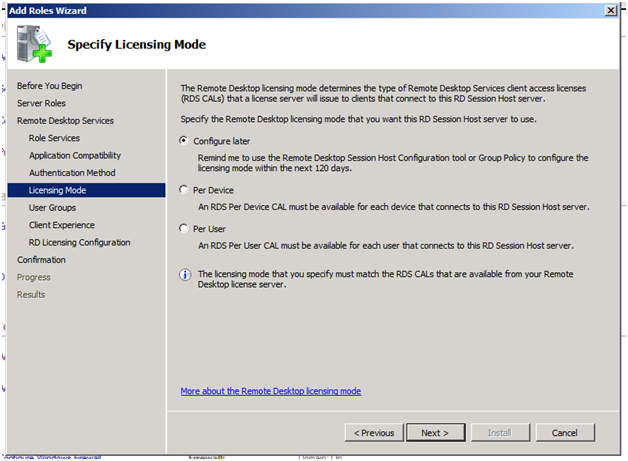Viewport: 628px width, 461px height.
Task: Open More about the Remote Desktop licensing mode link
Action: pos(271,391)
